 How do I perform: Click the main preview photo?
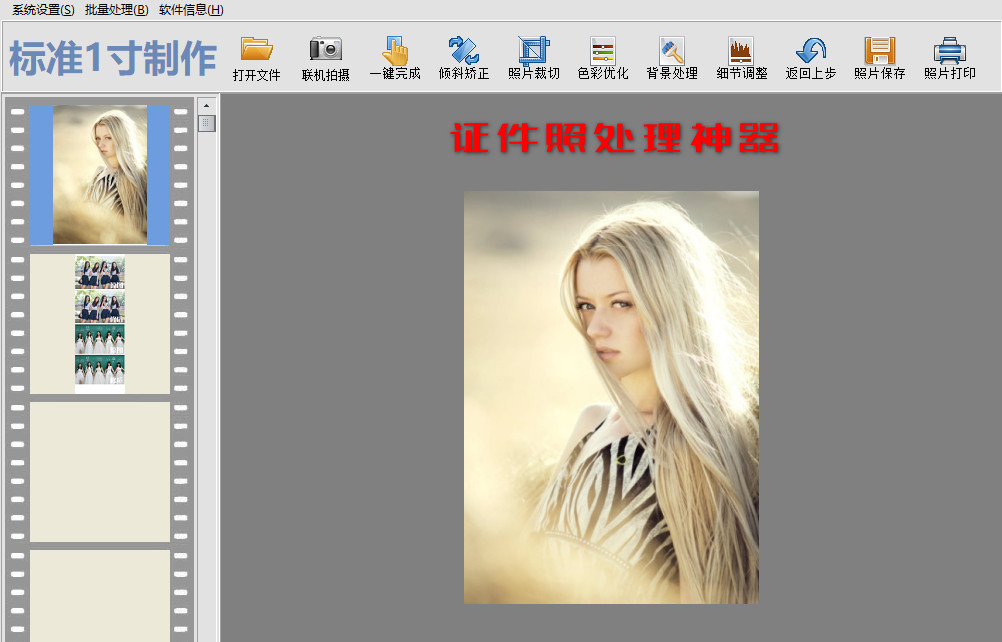click(612, 397)
